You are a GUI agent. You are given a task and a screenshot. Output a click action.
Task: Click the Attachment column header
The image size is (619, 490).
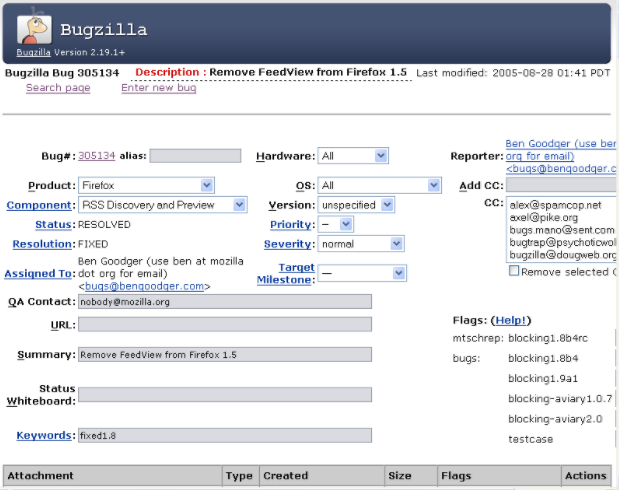click(113, 476)
